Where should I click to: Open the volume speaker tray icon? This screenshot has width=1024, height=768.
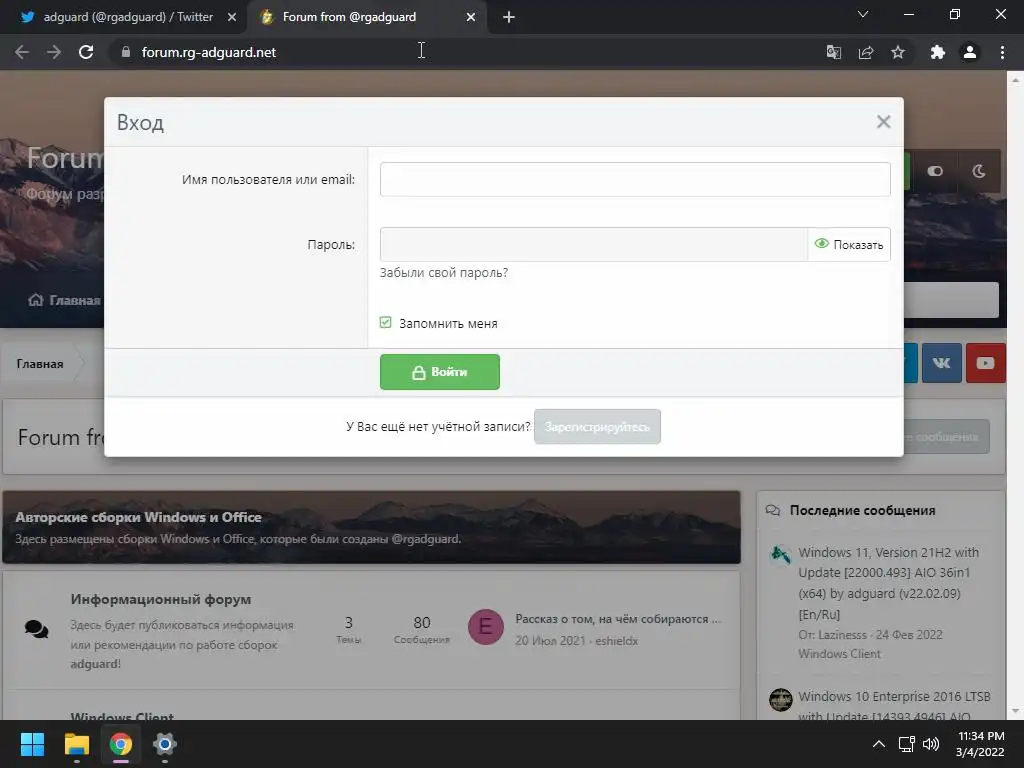tap(931, 744)
